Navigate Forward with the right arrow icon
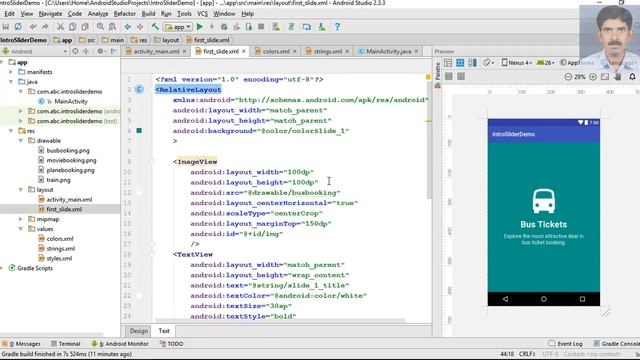Viewport: 640px width, 360px height. click(x=140, y=27)
